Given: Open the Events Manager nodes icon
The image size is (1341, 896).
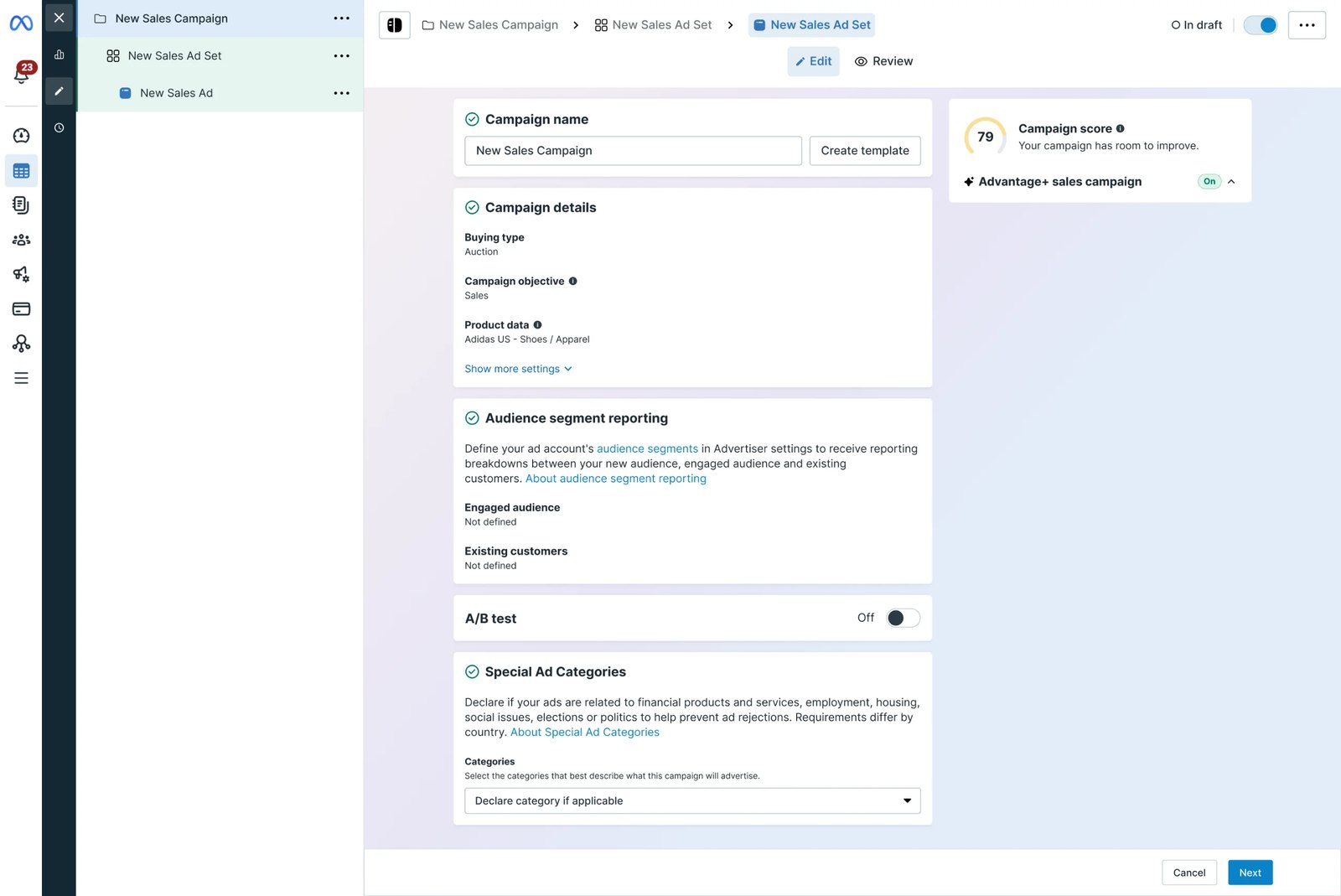Looking at the screenshot, I should (x=21, y=344).
